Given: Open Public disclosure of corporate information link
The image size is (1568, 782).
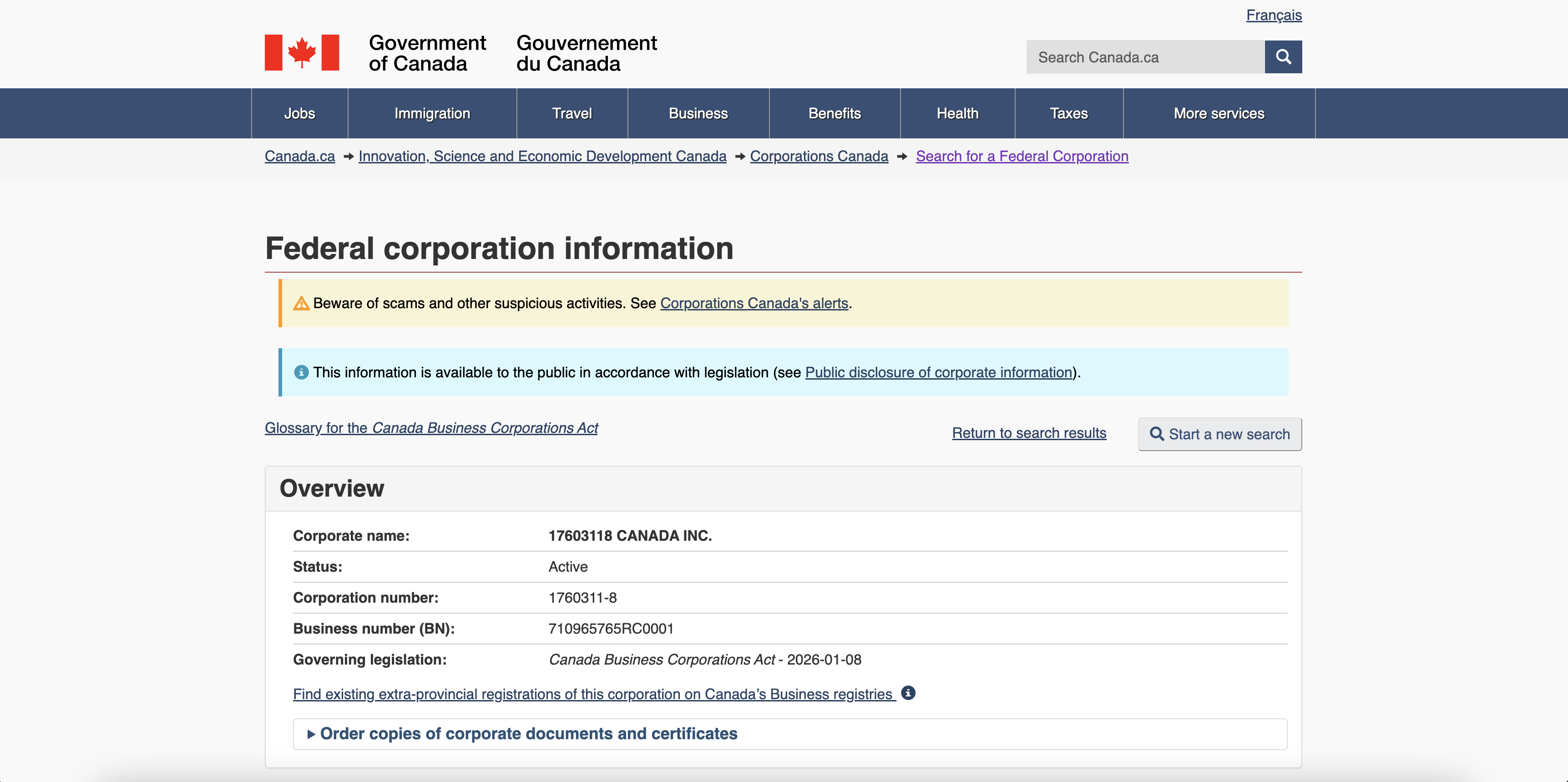Looking at the screenshot, I should click(x=938, y=372).
